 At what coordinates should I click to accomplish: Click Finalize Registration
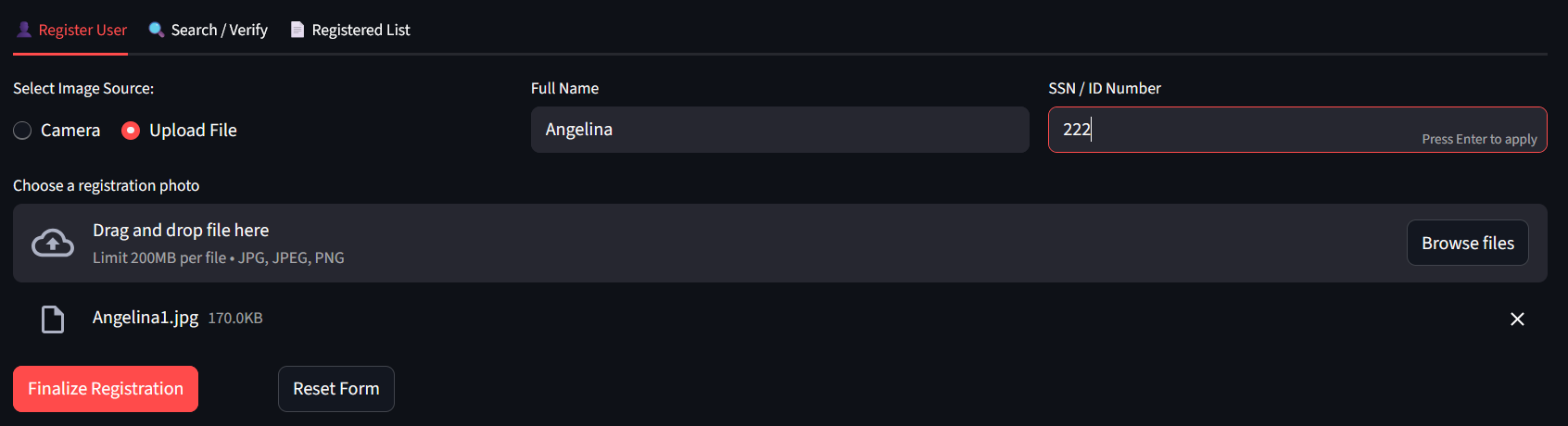[106, 389]
